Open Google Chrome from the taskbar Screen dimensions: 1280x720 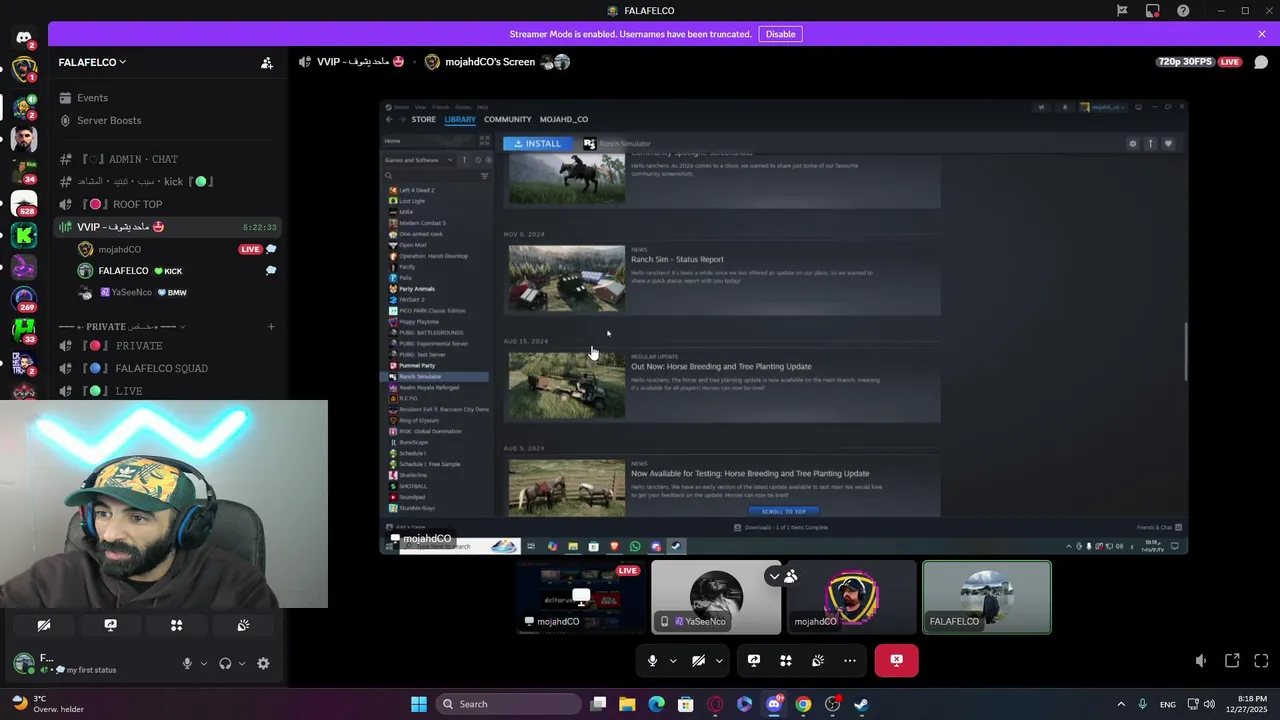[803, 704]
